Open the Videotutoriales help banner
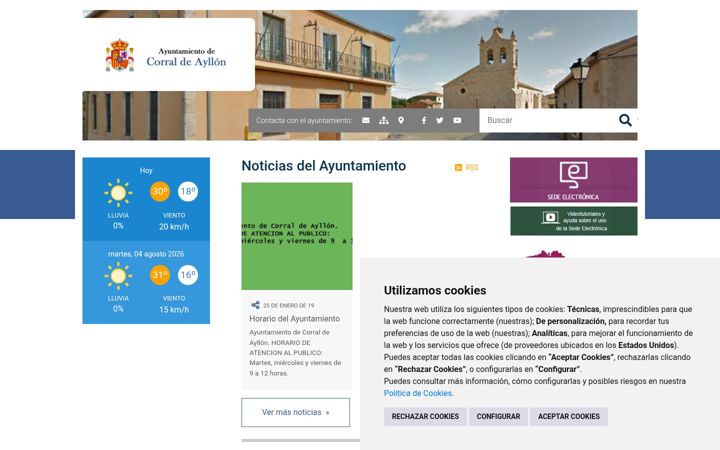The width and height of the screenshot is (720, 450). (574, 221)
